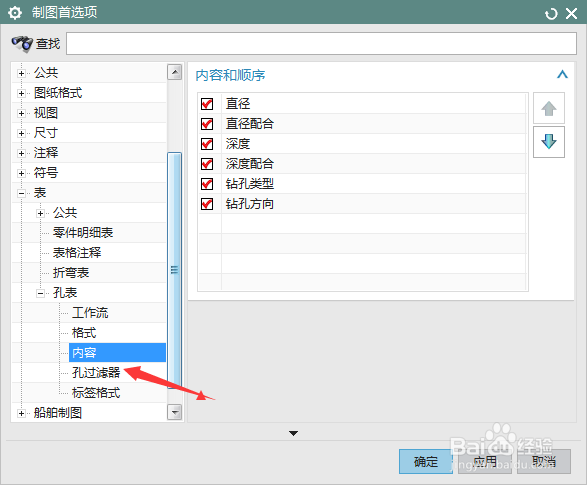
Task: Click the tree vertical scrollbar thumb
Action: (174, 270)
